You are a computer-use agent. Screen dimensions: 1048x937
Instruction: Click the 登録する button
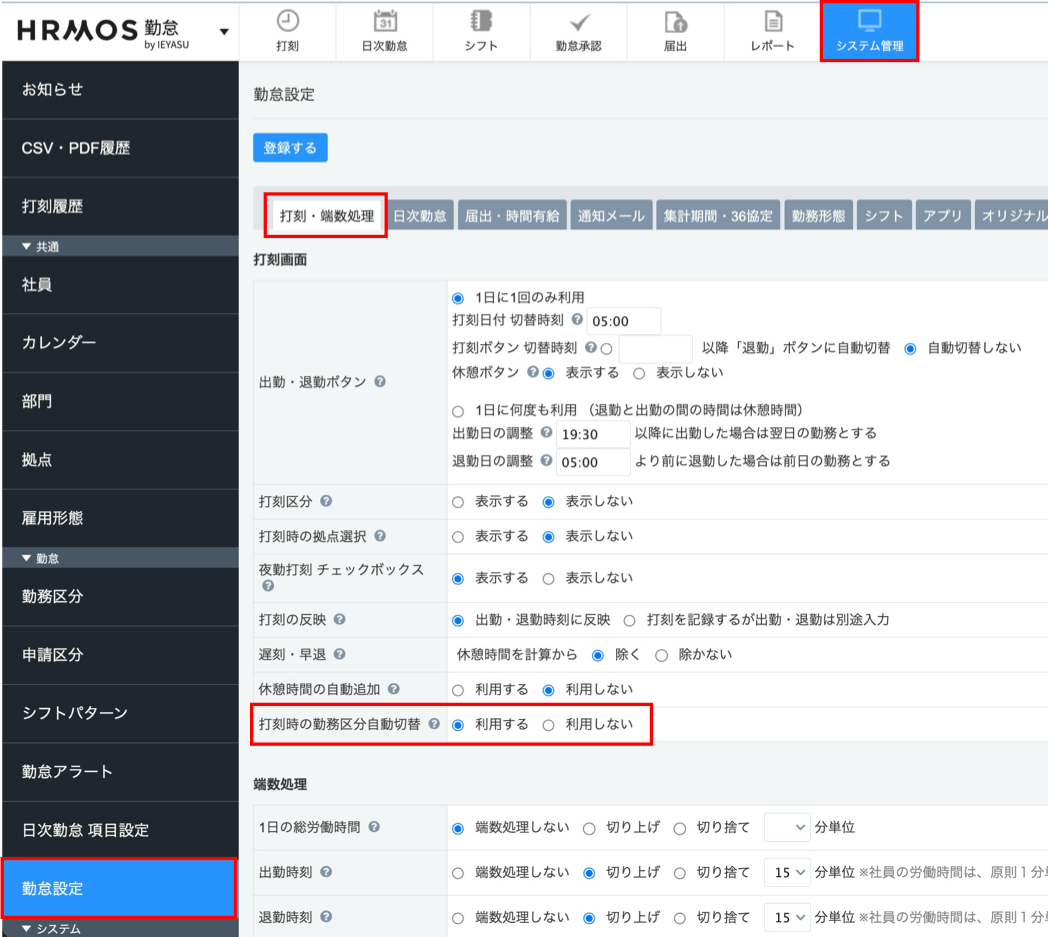click(290, 148)
